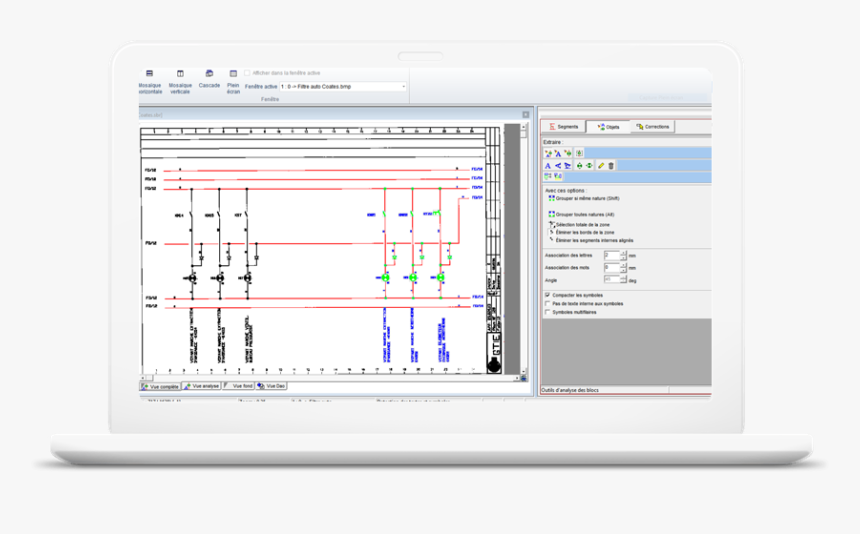Increase the Association des lettres stepper value
Screen dimensions: 860x534
pos(623,253)
